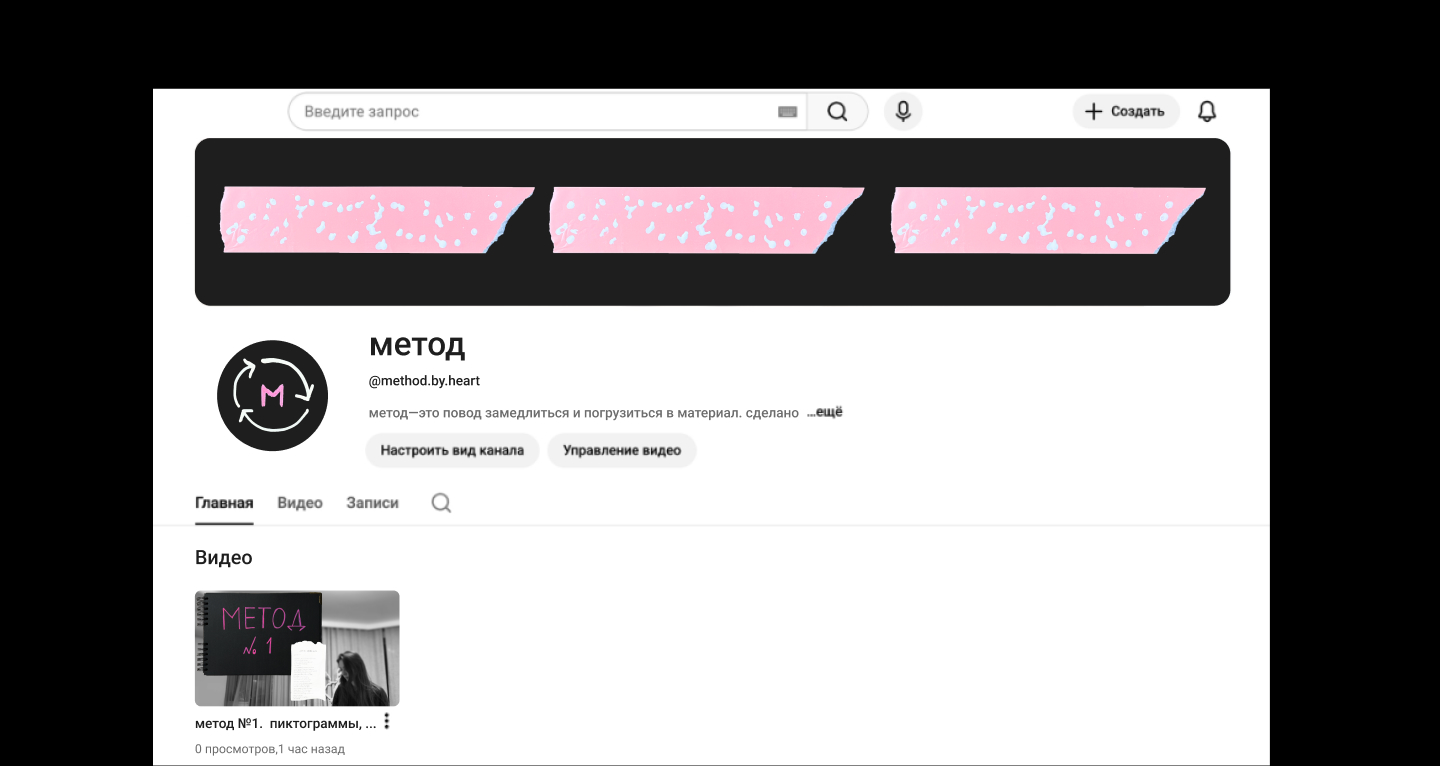This screenshot has width=1440, height=766.
Task: Expand channel description with ...ещё
Action: [x=825, y=412]
